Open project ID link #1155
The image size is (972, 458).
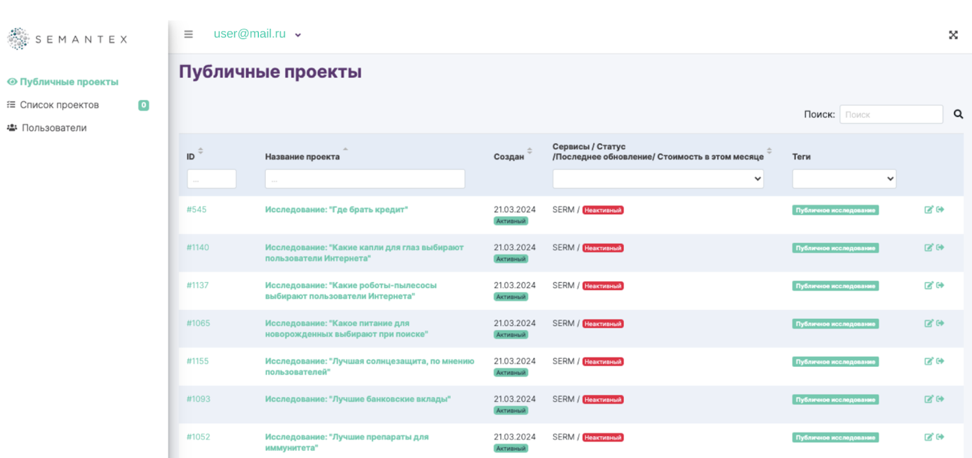pos(198,361)
